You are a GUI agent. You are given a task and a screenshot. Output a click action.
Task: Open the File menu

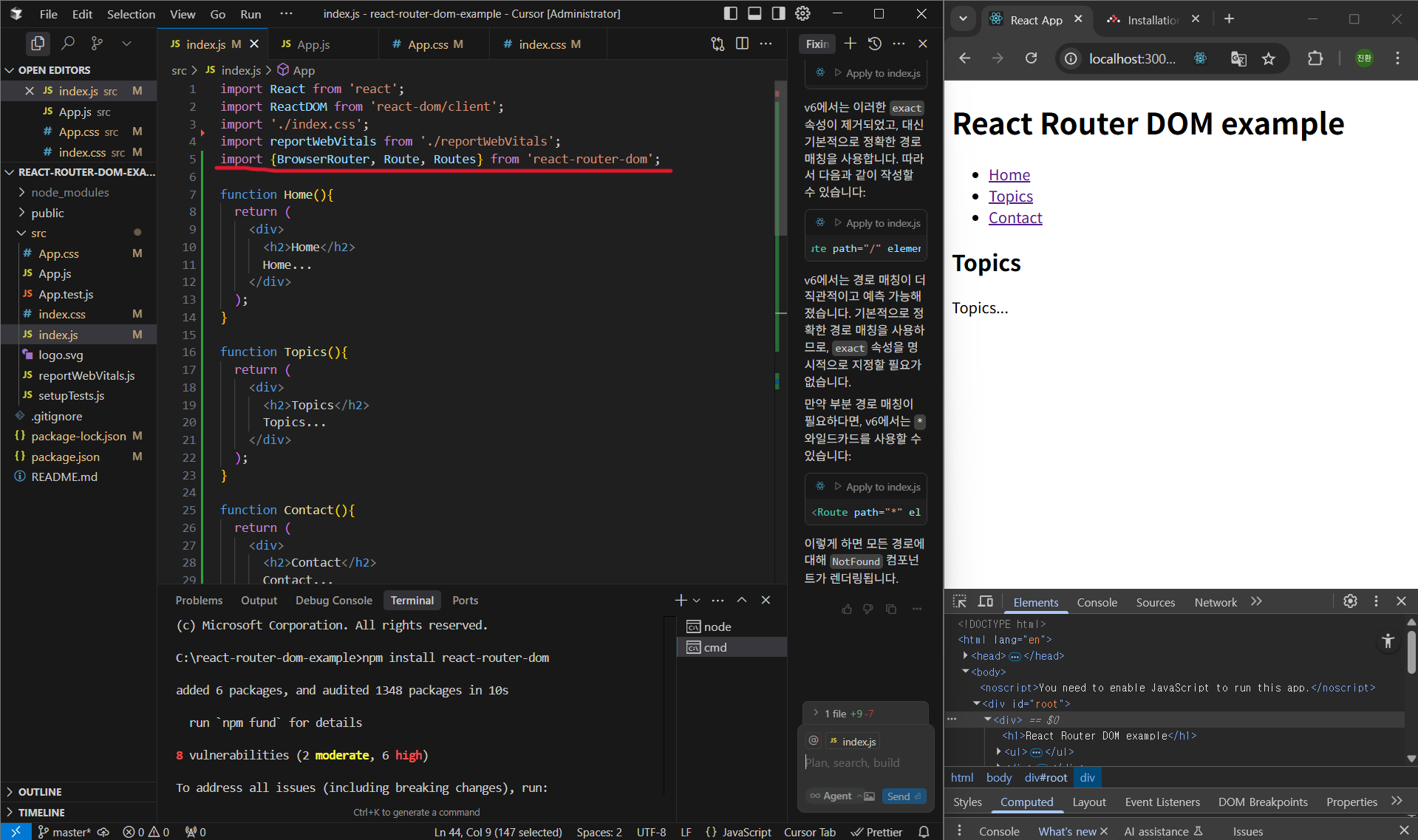coord(48,14)
